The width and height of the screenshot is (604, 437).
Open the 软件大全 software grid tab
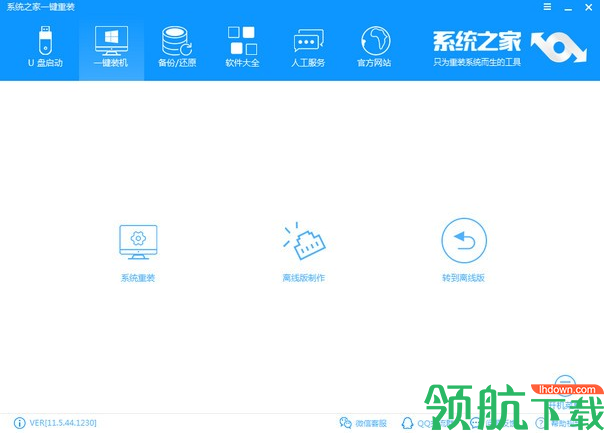pyautogui.click(x=242, y=46)
